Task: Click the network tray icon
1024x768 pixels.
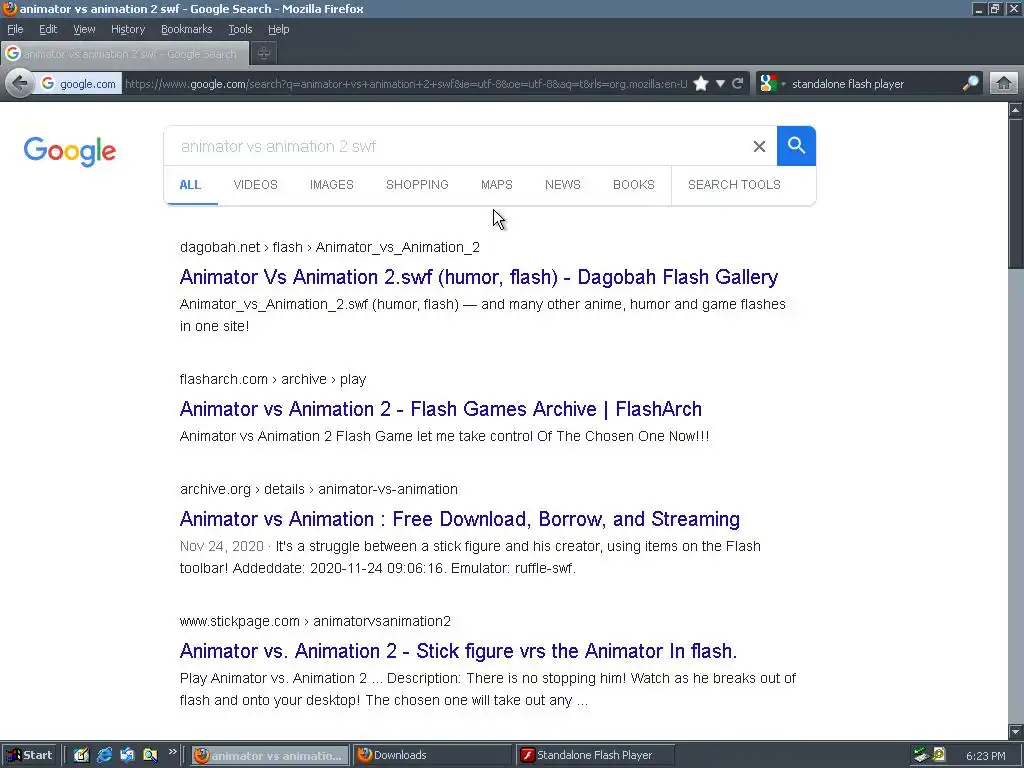Action: click(921, 756)
